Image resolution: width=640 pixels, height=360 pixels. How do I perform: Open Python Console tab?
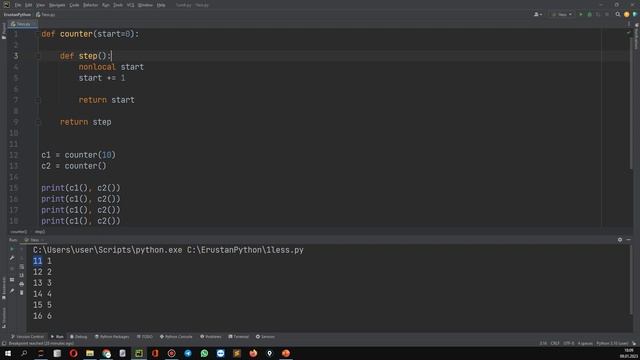click(x=176, y=337)
